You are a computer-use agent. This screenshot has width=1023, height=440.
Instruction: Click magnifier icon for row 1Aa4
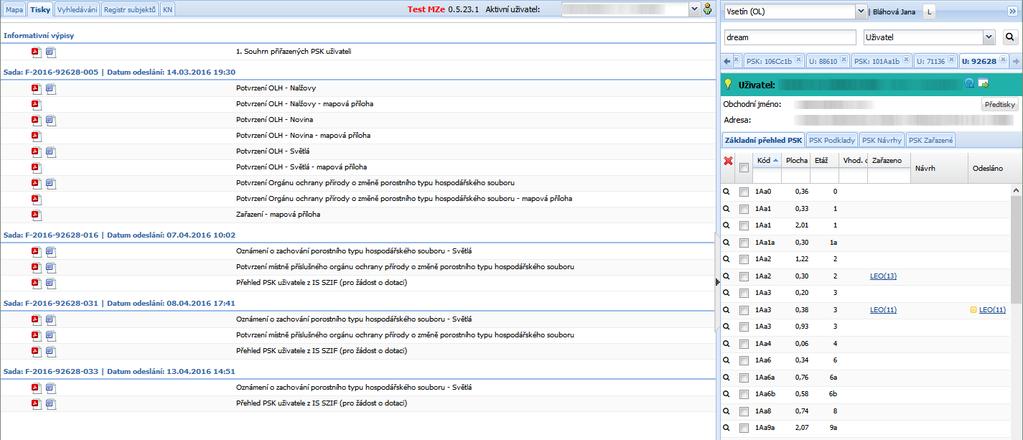point(725,343)
